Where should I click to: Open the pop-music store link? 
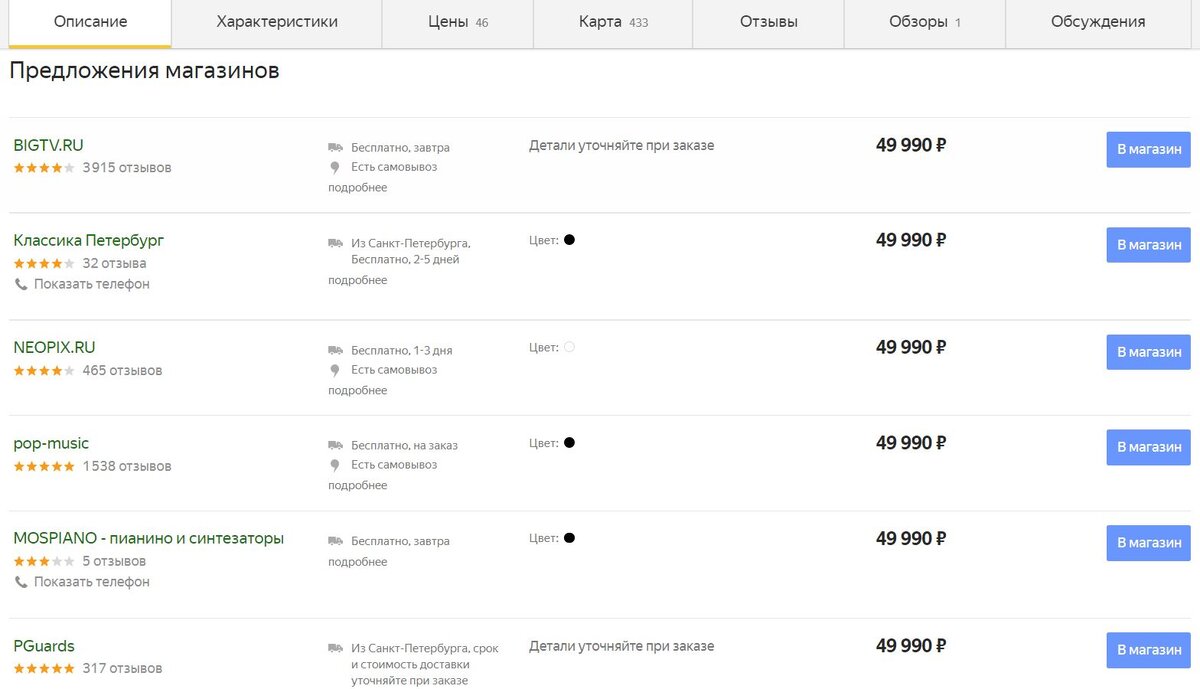coord(51,444)
